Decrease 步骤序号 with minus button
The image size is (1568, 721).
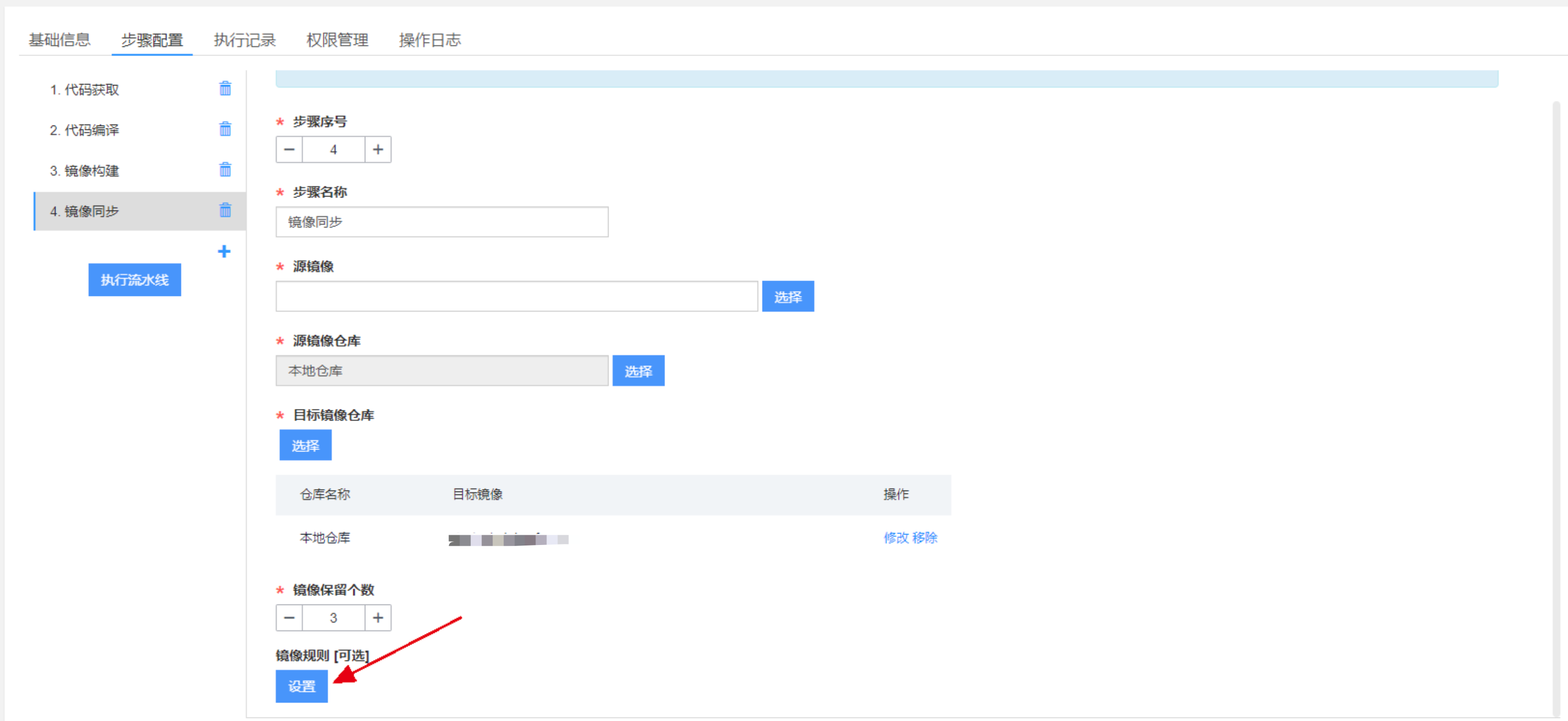(289, 150)
